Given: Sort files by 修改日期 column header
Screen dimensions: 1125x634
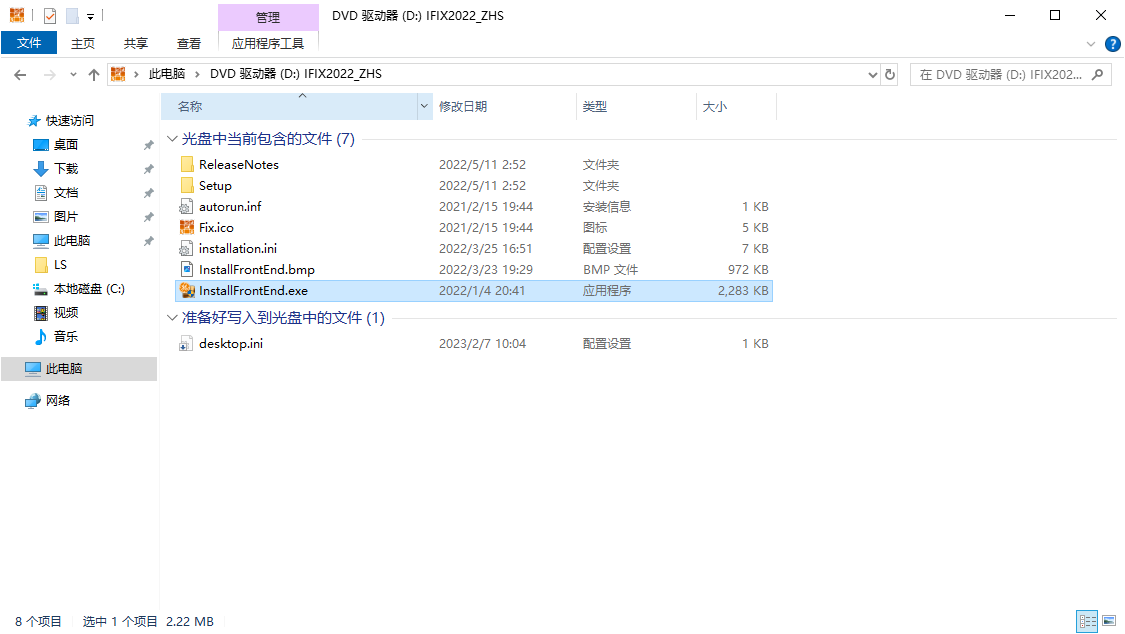Looking at the screenshot, I should coord(463,106).
